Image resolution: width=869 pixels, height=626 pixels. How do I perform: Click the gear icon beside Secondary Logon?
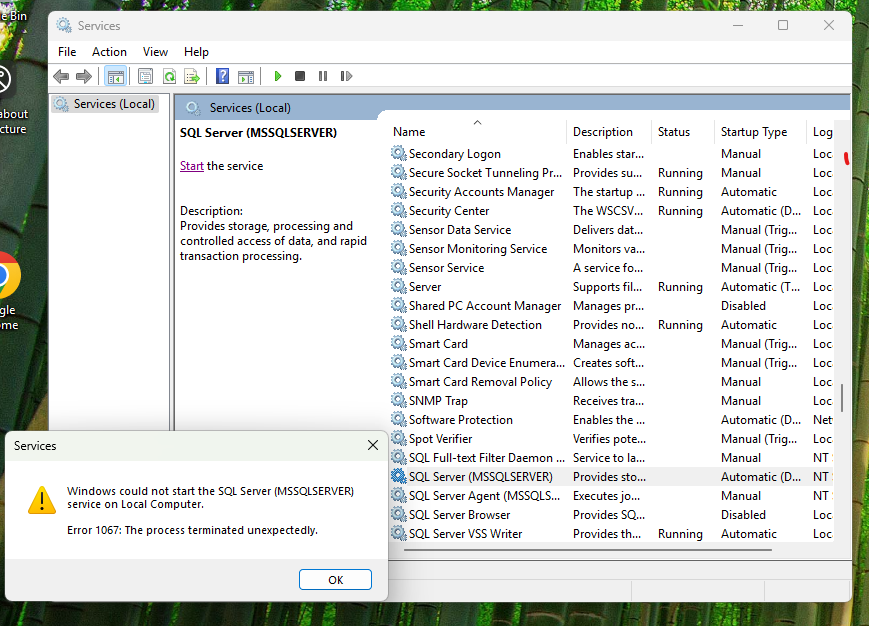pos(398,153)
